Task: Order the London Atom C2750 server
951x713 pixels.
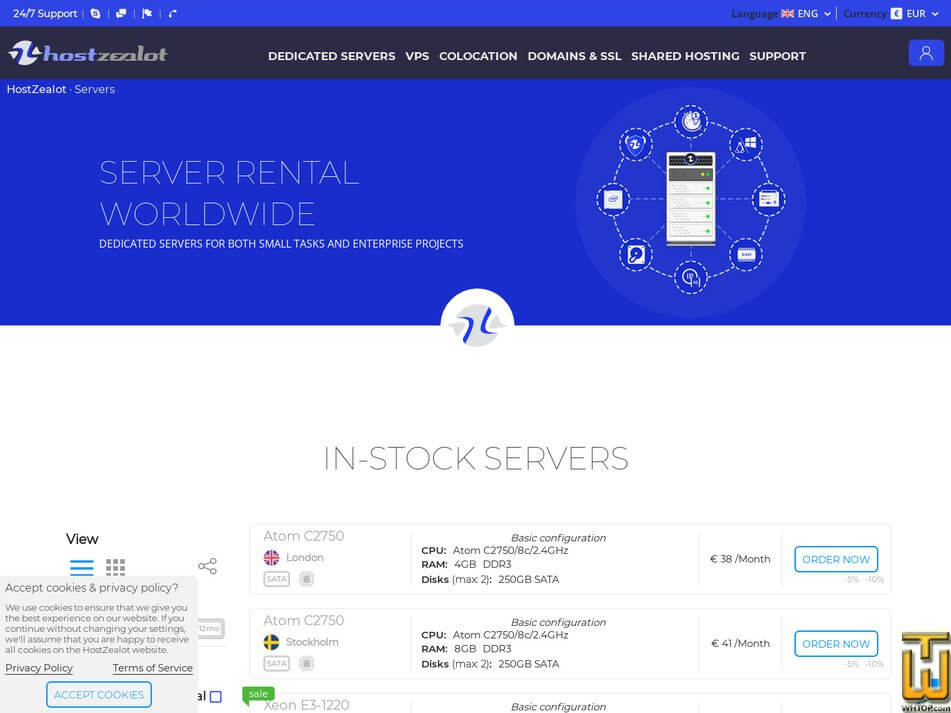Action: pyautogui.click(x=836, y=559)
